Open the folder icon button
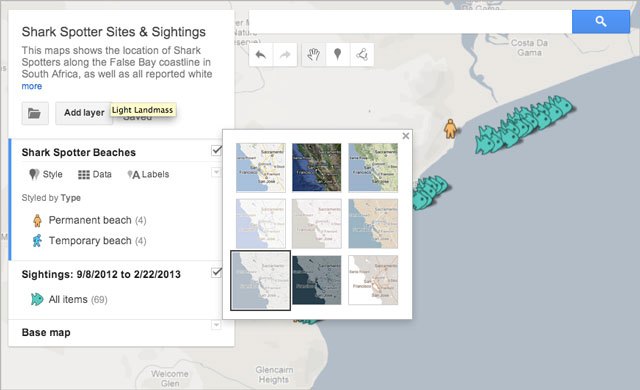 (x=35, y=113)
